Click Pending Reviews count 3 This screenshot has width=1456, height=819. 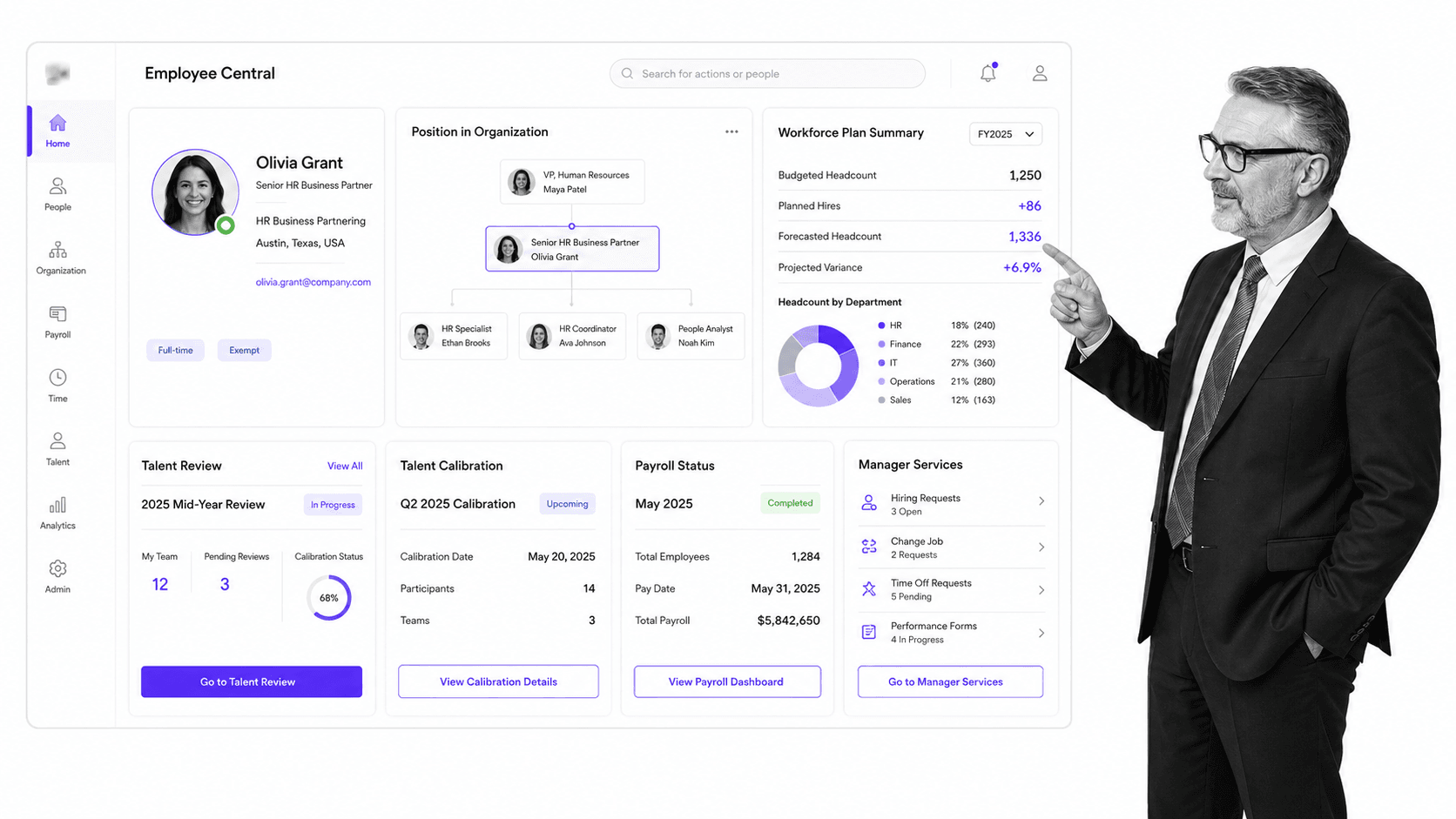pyautogui.click(x=225, y=584)
